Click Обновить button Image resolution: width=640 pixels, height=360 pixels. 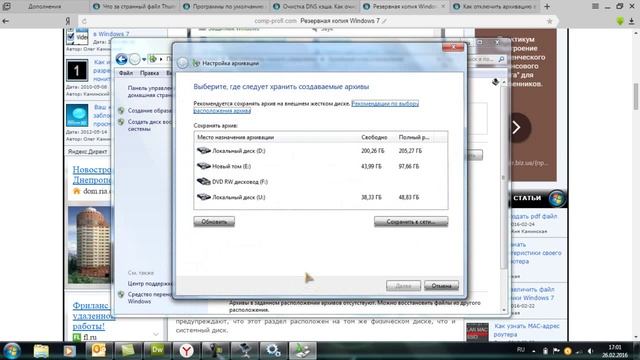point(214,222)
